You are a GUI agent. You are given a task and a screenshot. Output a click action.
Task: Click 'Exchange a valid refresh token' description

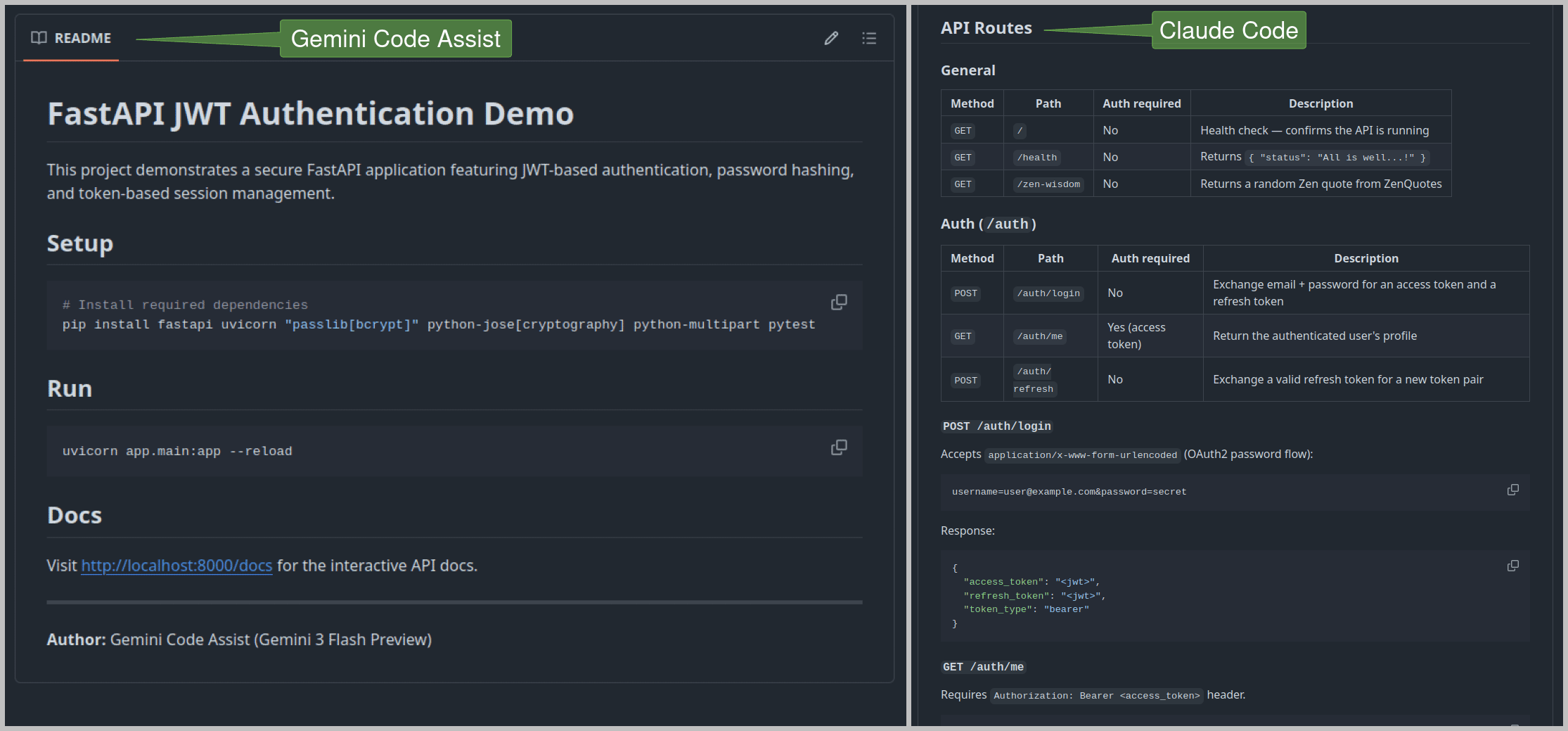pos(1348,379)
